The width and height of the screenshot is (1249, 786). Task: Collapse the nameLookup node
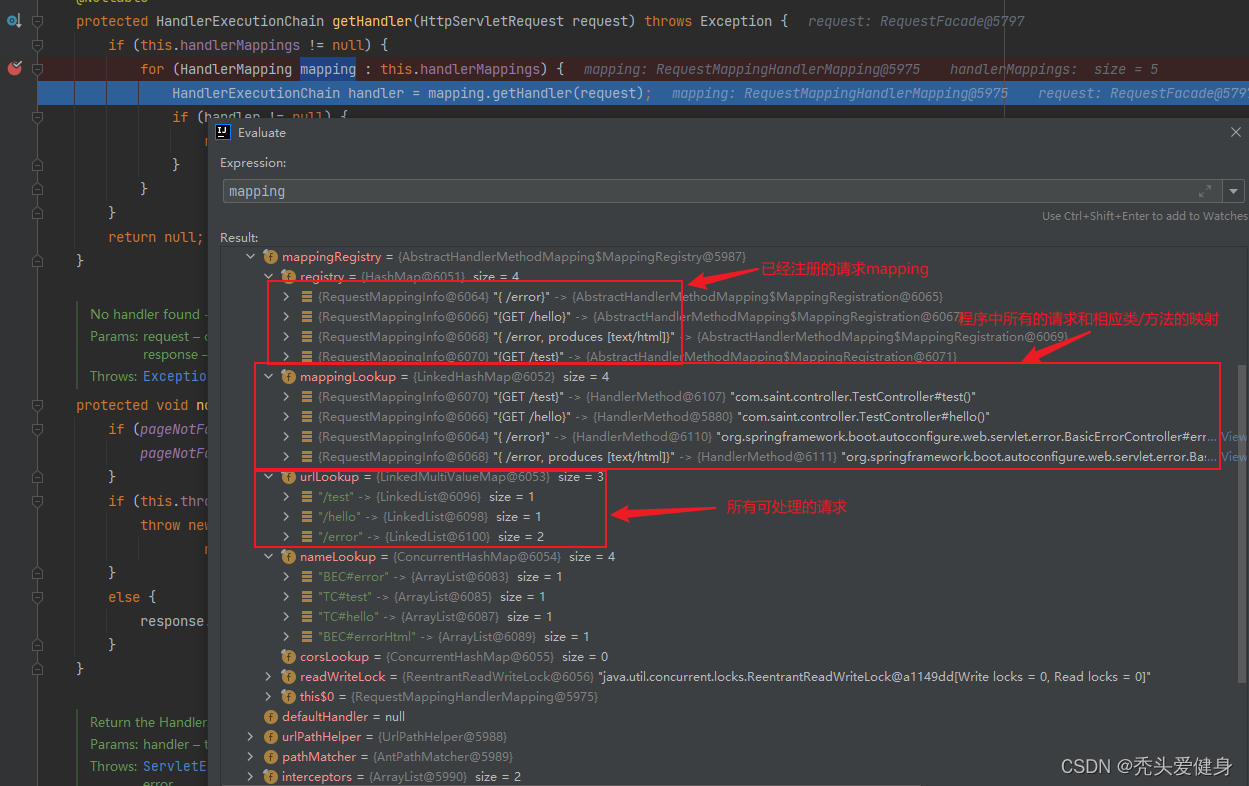pyautogui.click(x=268, y=557)
